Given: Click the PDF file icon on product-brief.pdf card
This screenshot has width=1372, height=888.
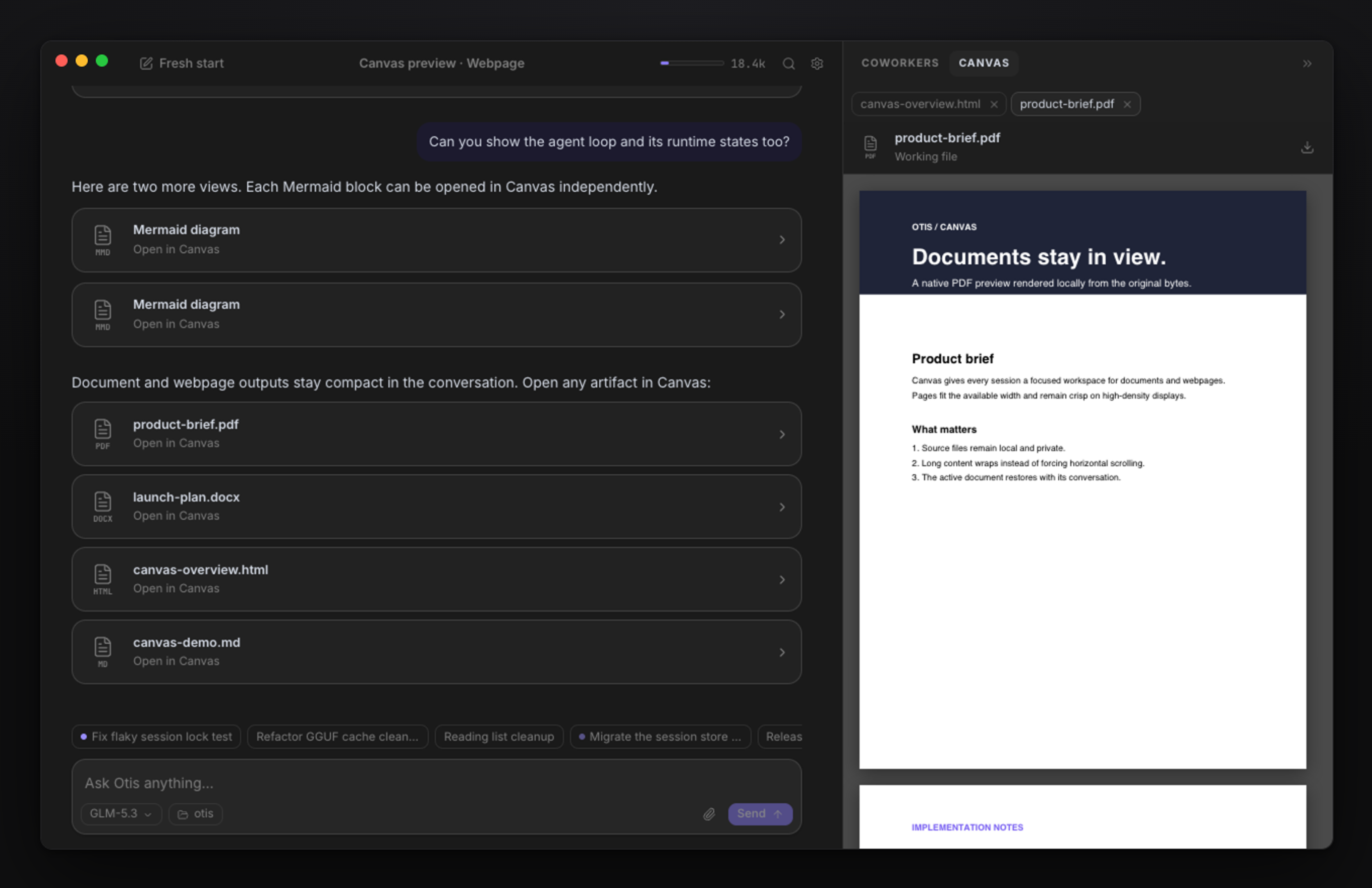Looking at the screenshot, I should click(102, 433).
